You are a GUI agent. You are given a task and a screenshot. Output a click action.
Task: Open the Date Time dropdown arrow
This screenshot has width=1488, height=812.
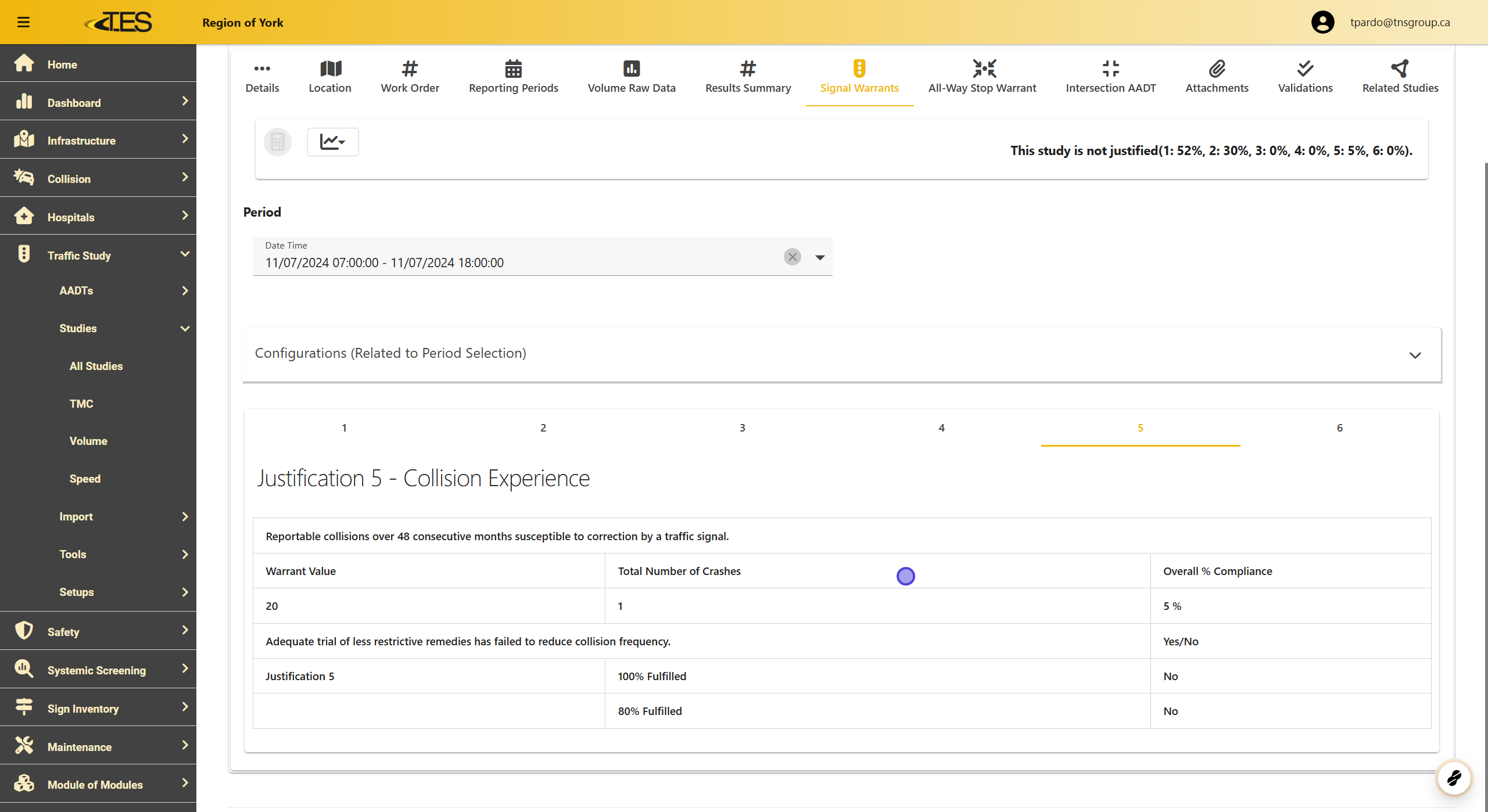click(x=819, y=257)
